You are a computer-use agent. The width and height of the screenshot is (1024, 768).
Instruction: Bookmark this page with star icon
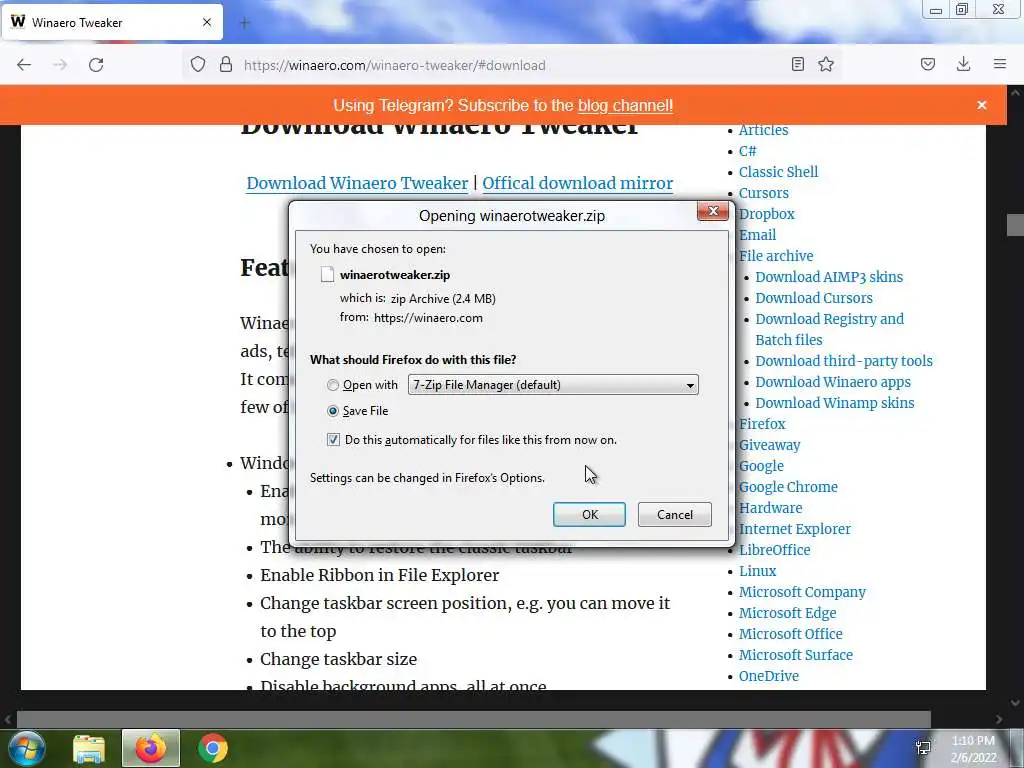tap(826, 65)
